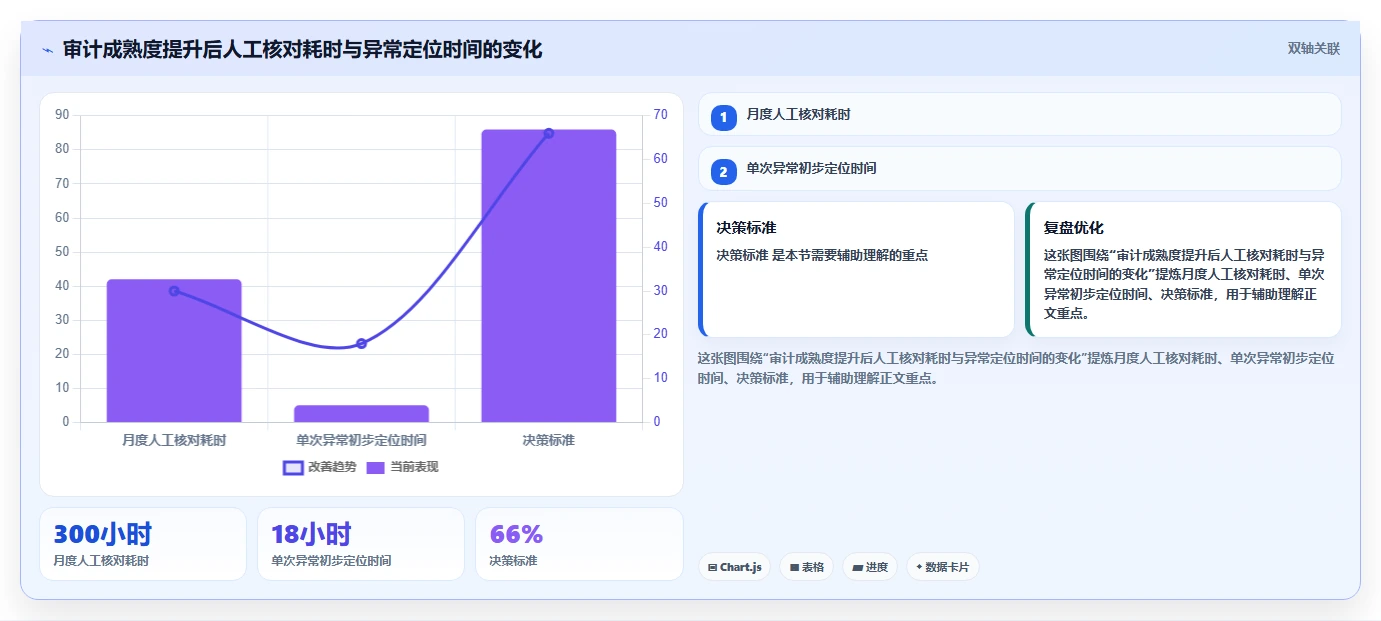Click the 改善趋势 legend color box
This screenshot has height=621, width=1381.
293,467
